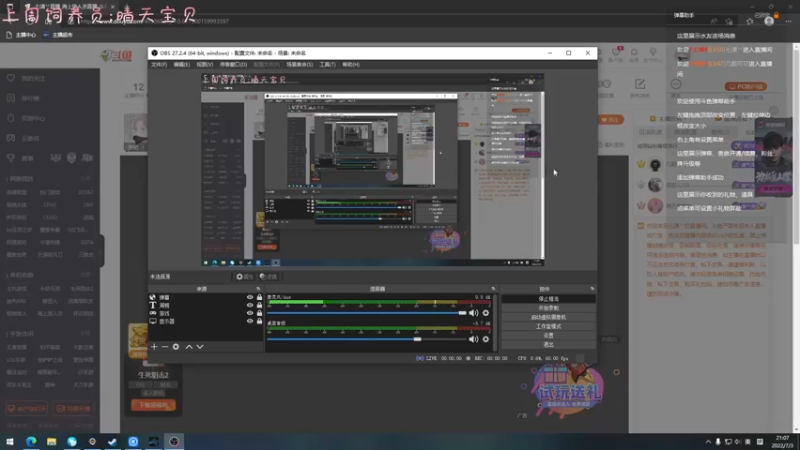The width and height of the screenshot is (800, 450).
Task: Click the mixer panel vertical scrollbar
Action: coord(495,322)
